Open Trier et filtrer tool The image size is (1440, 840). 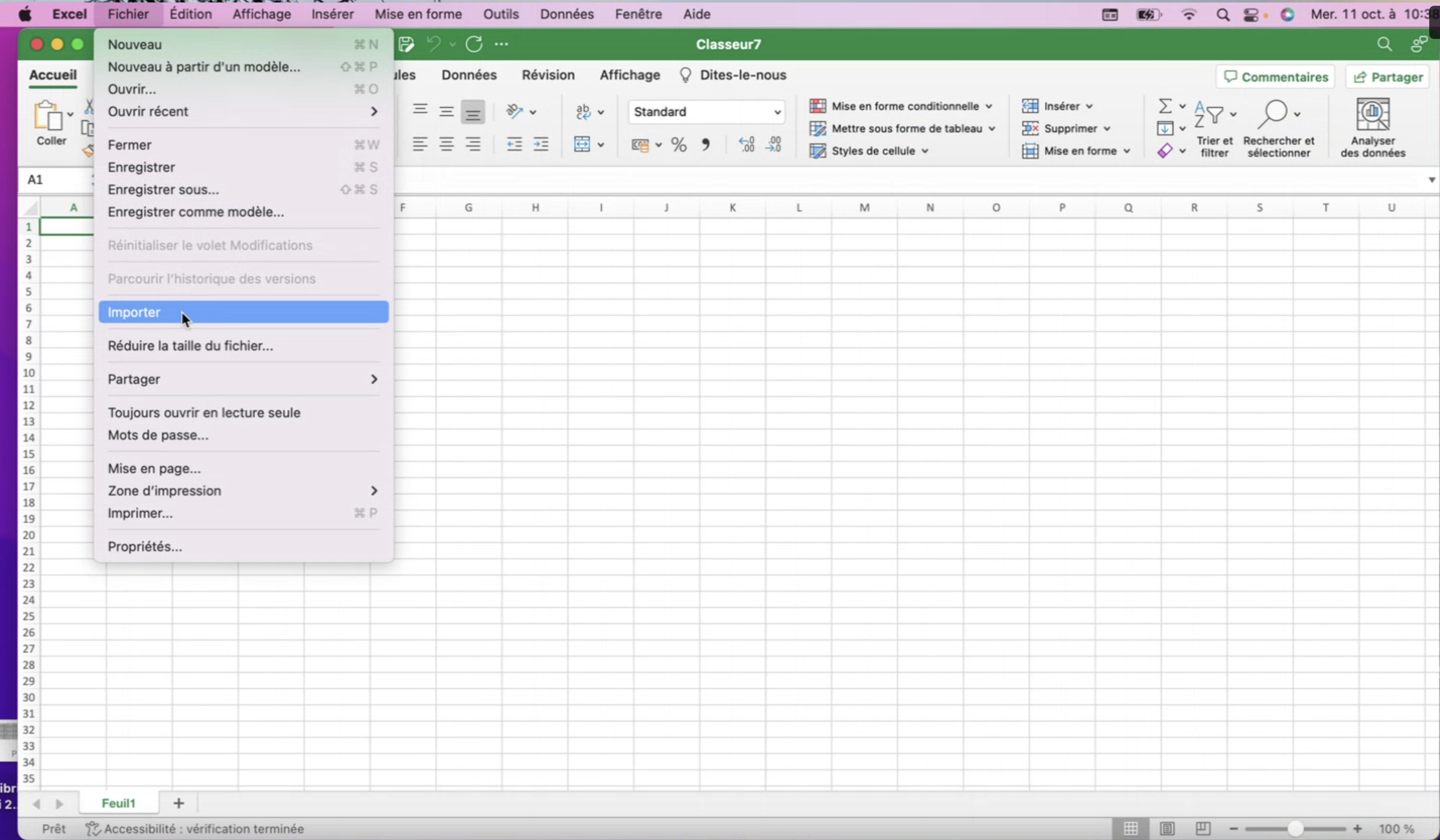(x=1215, y=129)
